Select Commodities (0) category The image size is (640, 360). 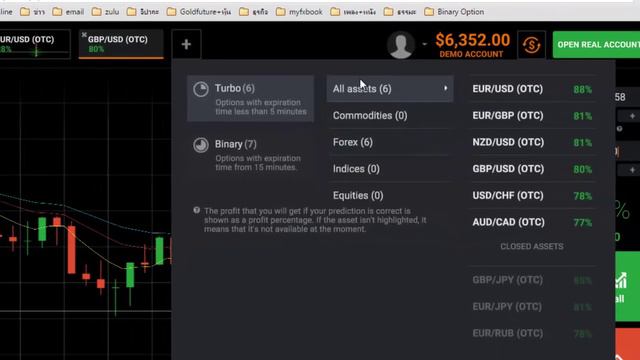(390, 116)
